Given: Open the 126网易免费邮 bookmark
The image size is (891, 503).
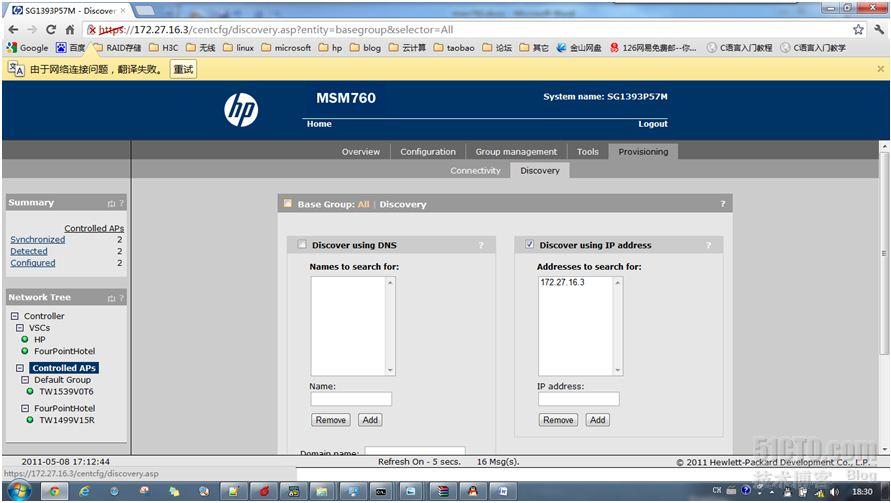Looking at the screenshot, I should (x=652, y=48).
